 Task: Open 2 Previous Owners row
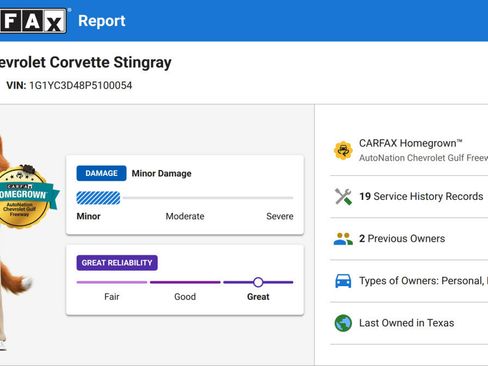click(409, 239)
